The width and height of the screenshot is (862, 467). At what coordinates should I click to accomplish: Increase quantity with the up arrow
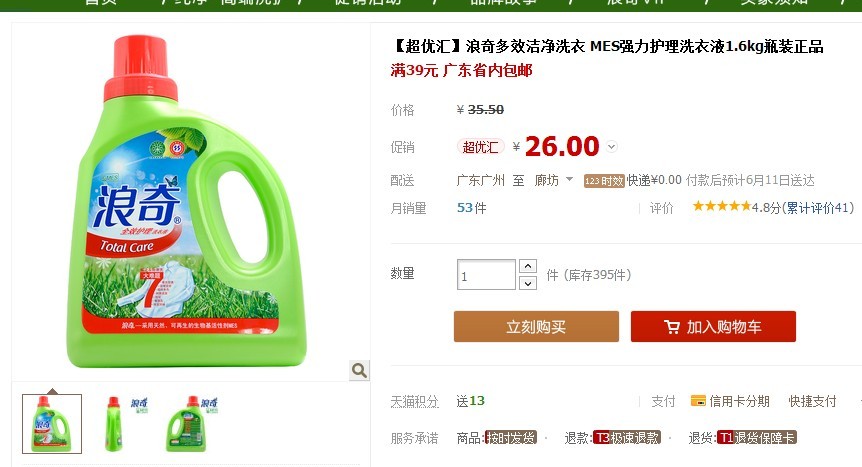(x=528, y=266)
